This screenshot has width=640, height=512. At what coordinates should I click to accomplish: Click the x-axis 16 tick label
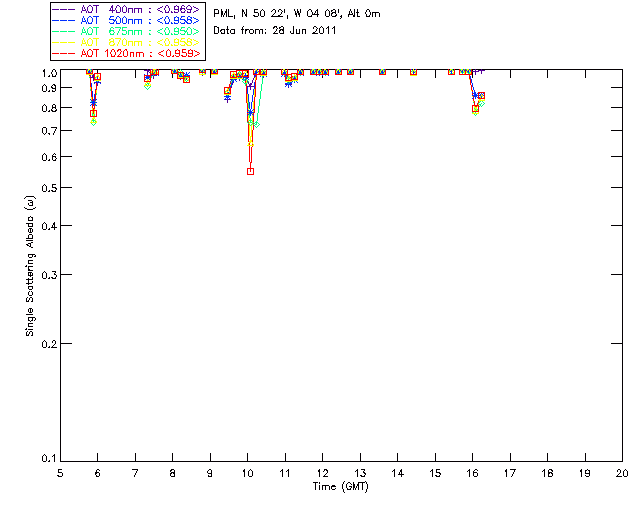click(473, 473)
